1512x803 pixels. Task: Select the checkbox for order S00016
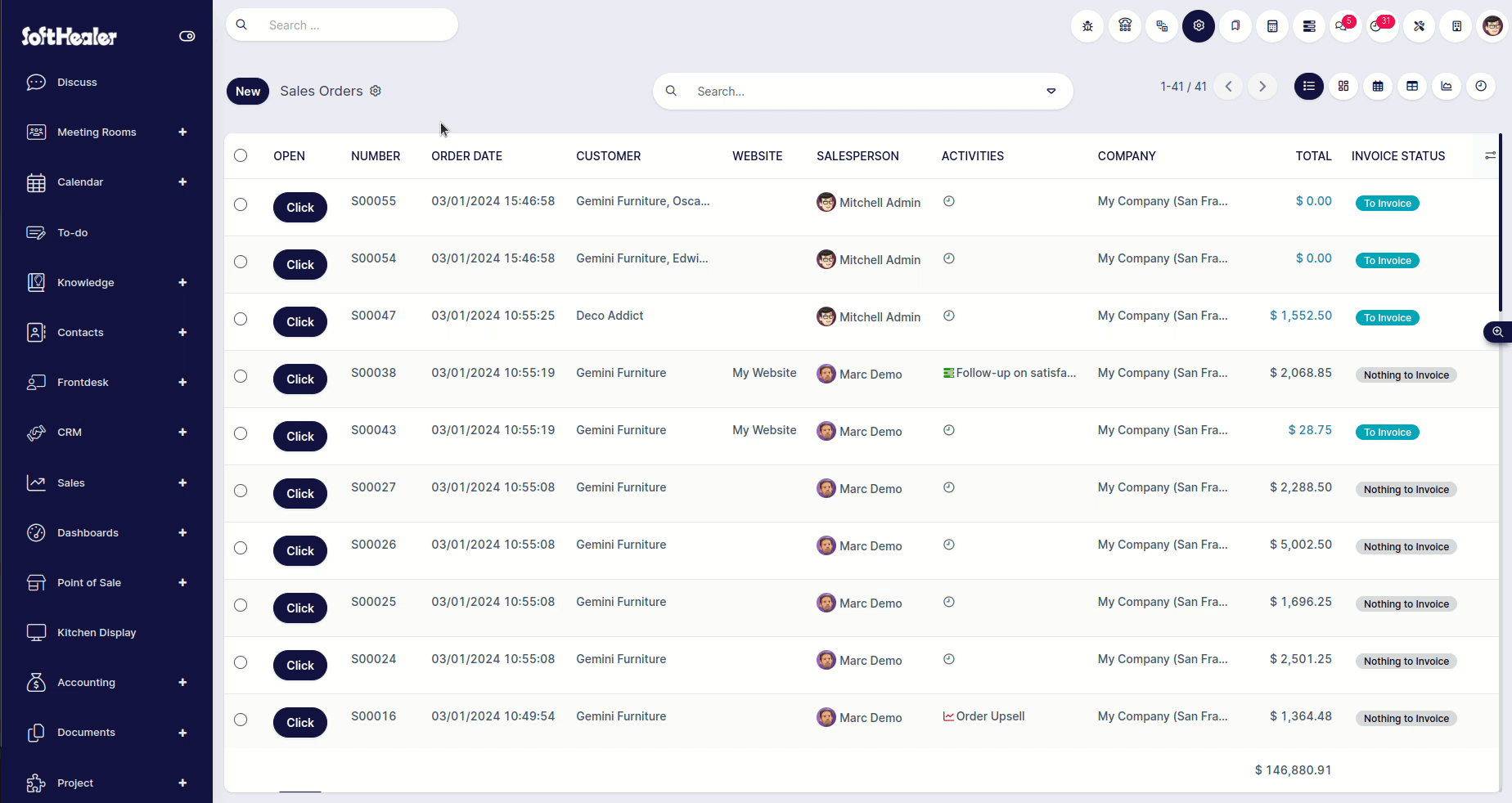(241, 720)
